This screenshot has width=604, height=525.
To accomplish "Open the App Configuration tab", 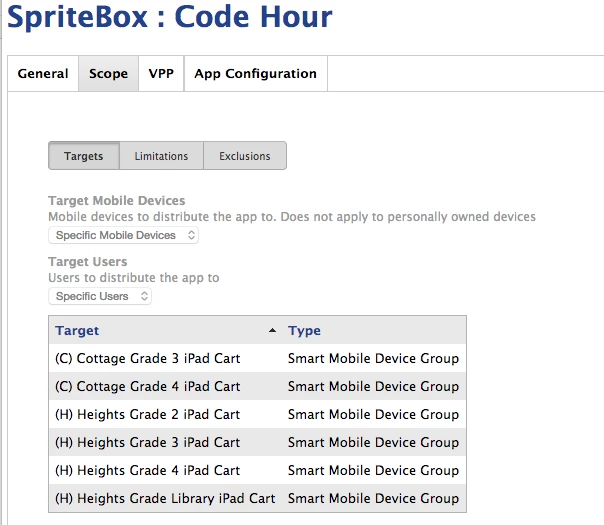I will tap(256, 74).
